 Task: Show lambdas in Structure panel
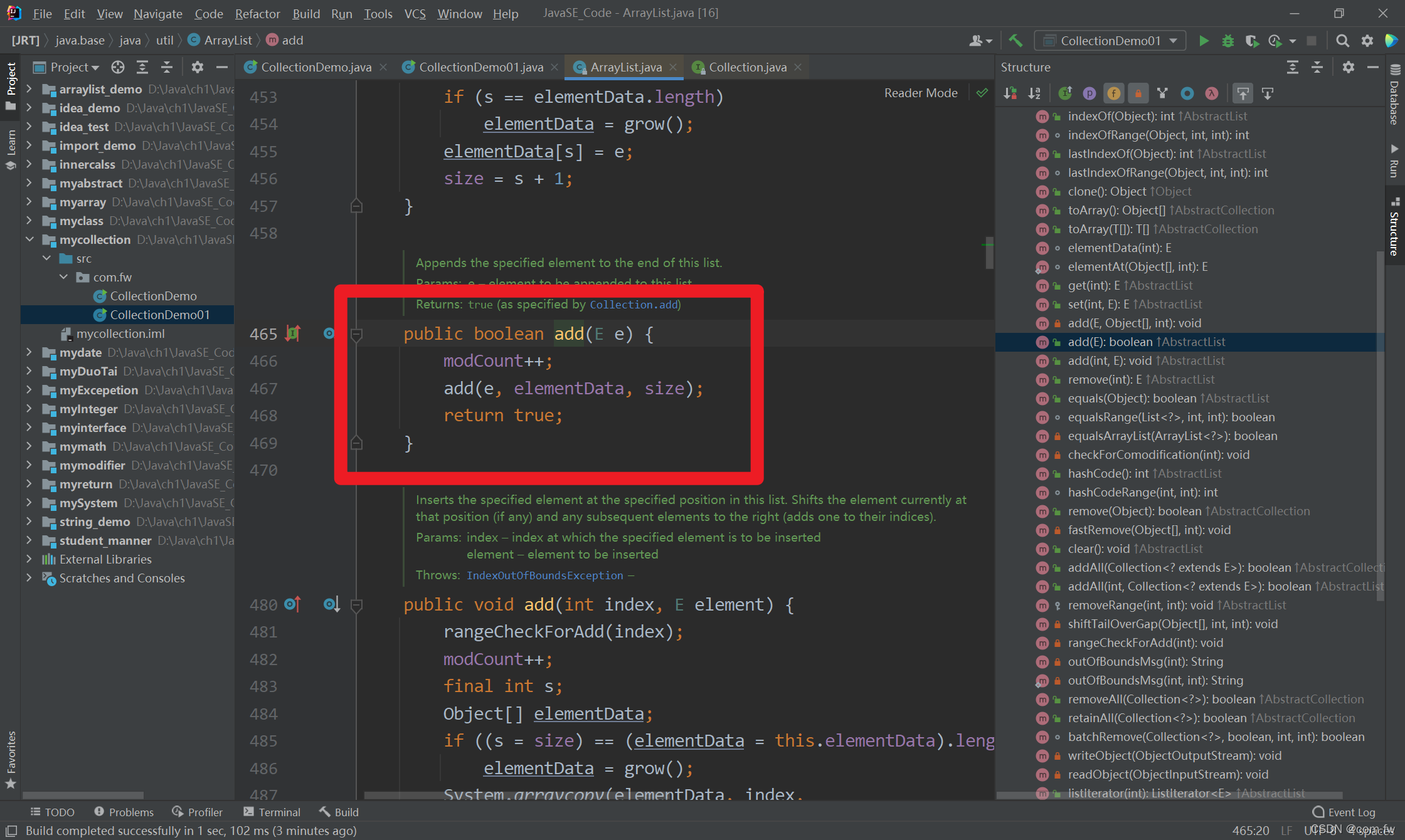pos(1211,93)
